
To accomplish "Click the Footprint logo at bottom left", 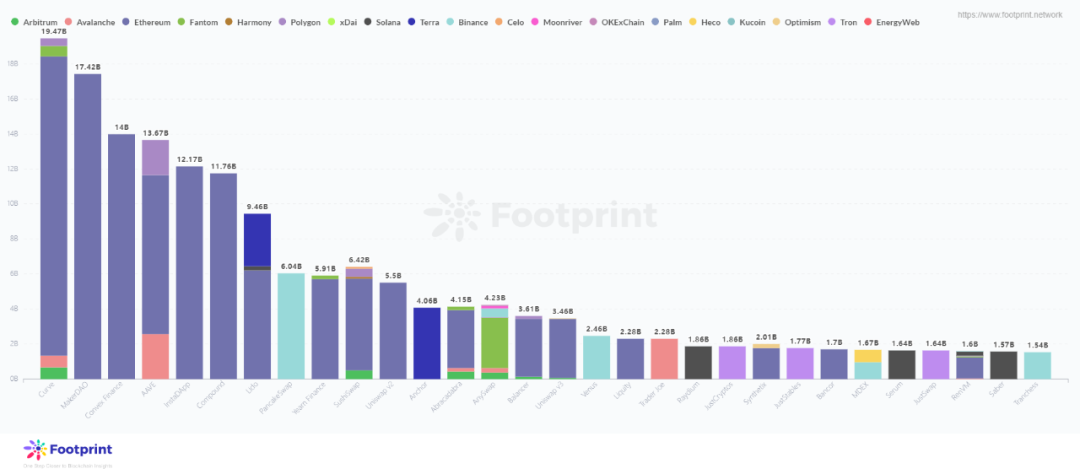I will (66, 450).
